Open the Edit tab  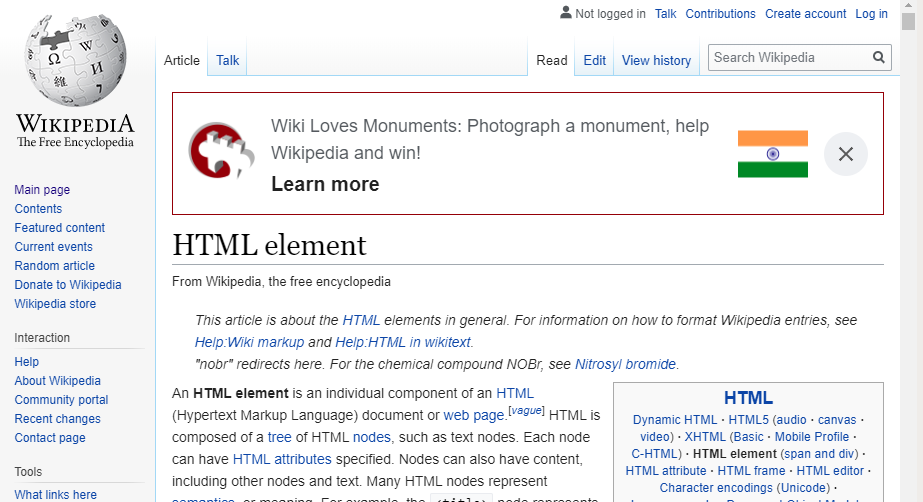[x=595, y=60]
